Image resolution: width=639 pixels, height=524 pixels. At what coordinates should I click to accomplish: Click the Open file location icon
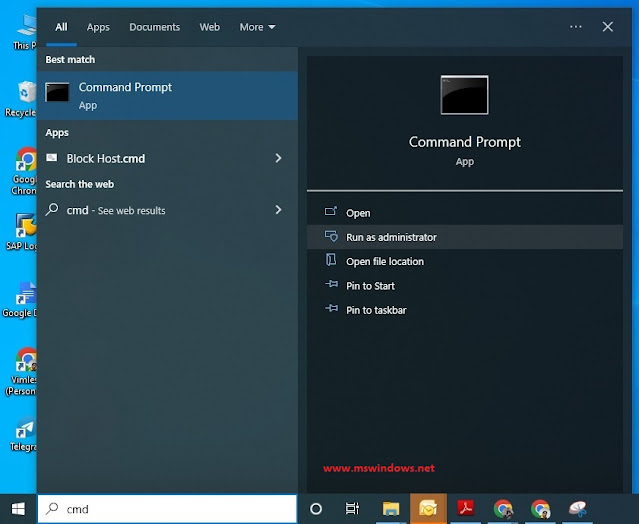point(331,260)
